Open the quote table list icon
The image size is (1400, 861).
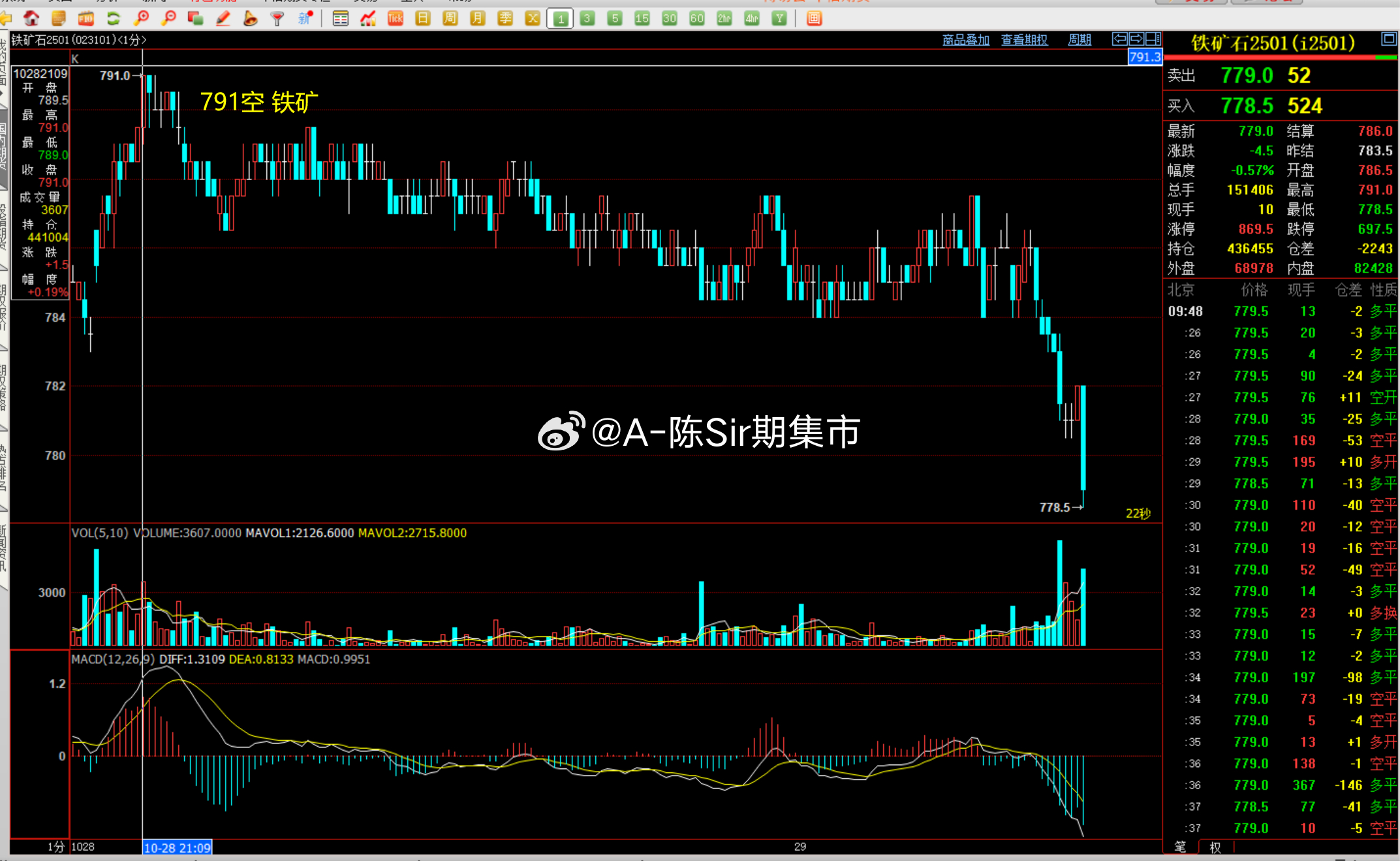340,19
